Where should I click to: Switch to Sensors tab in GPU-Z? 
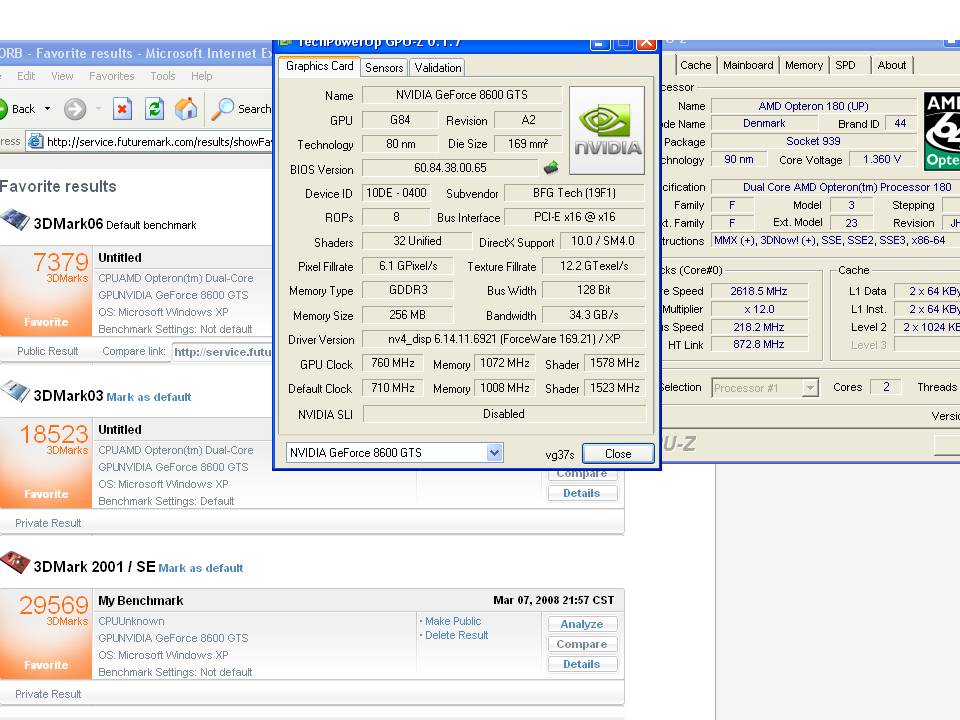pos(384,67)
